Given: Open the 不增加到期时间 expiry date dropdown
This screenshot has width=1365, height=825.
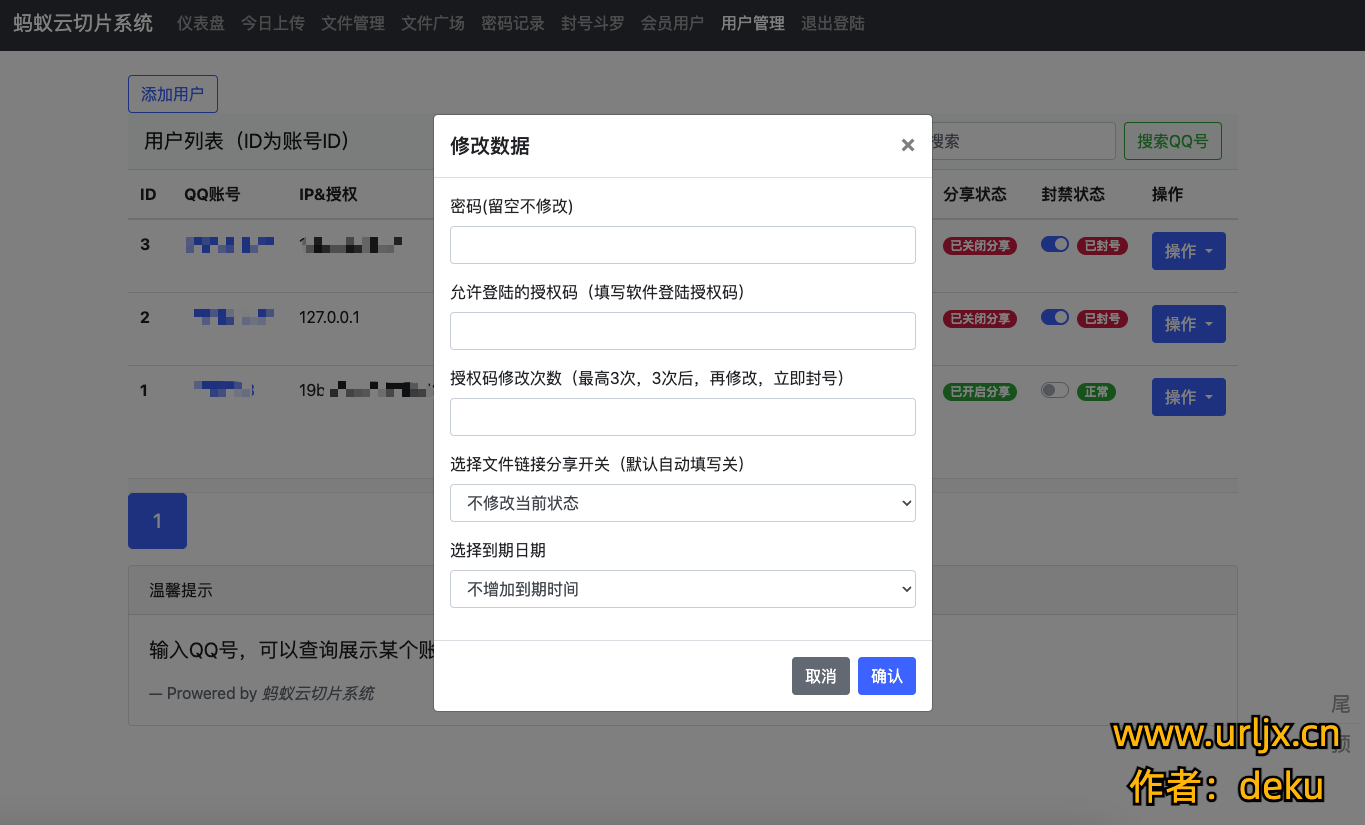Looking at the screenshot, I should click(x=683, y=589).
